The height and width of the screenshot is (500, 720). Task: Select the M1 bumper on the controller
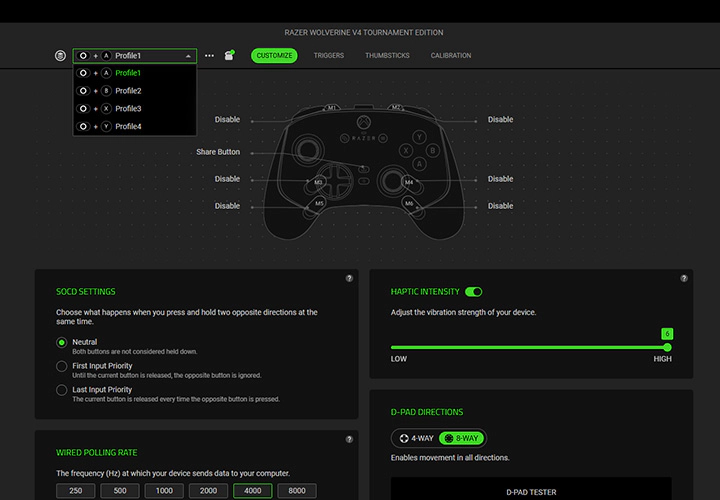point(332,108)
